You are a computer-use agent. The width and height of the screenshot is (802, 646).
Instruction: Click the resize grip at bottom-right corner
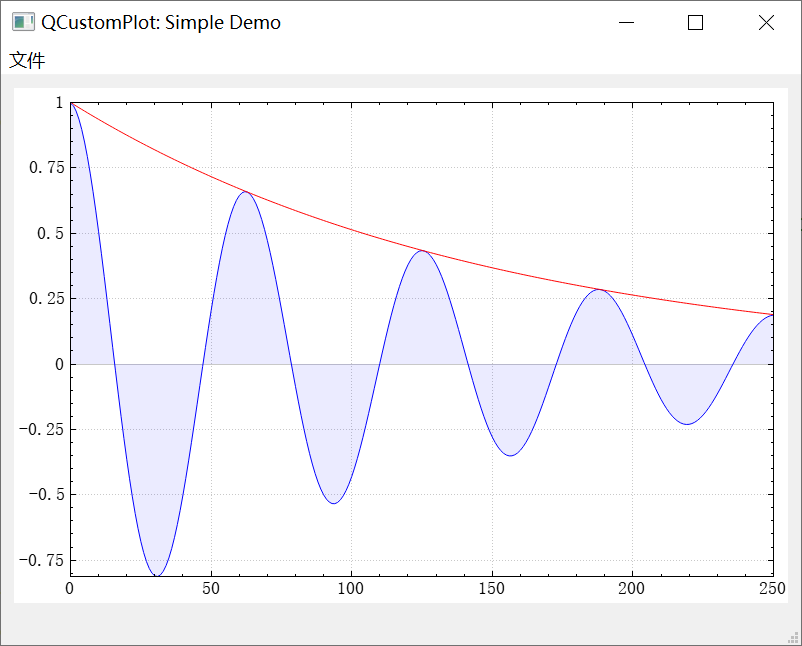(x=795, y=639)
